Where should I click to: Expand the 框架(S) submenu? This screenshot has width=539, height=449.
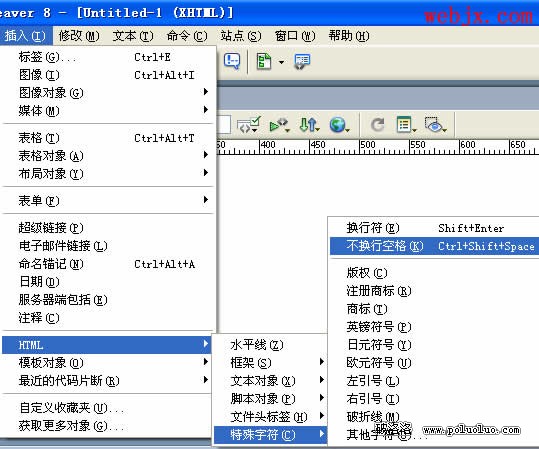[270, 363]
